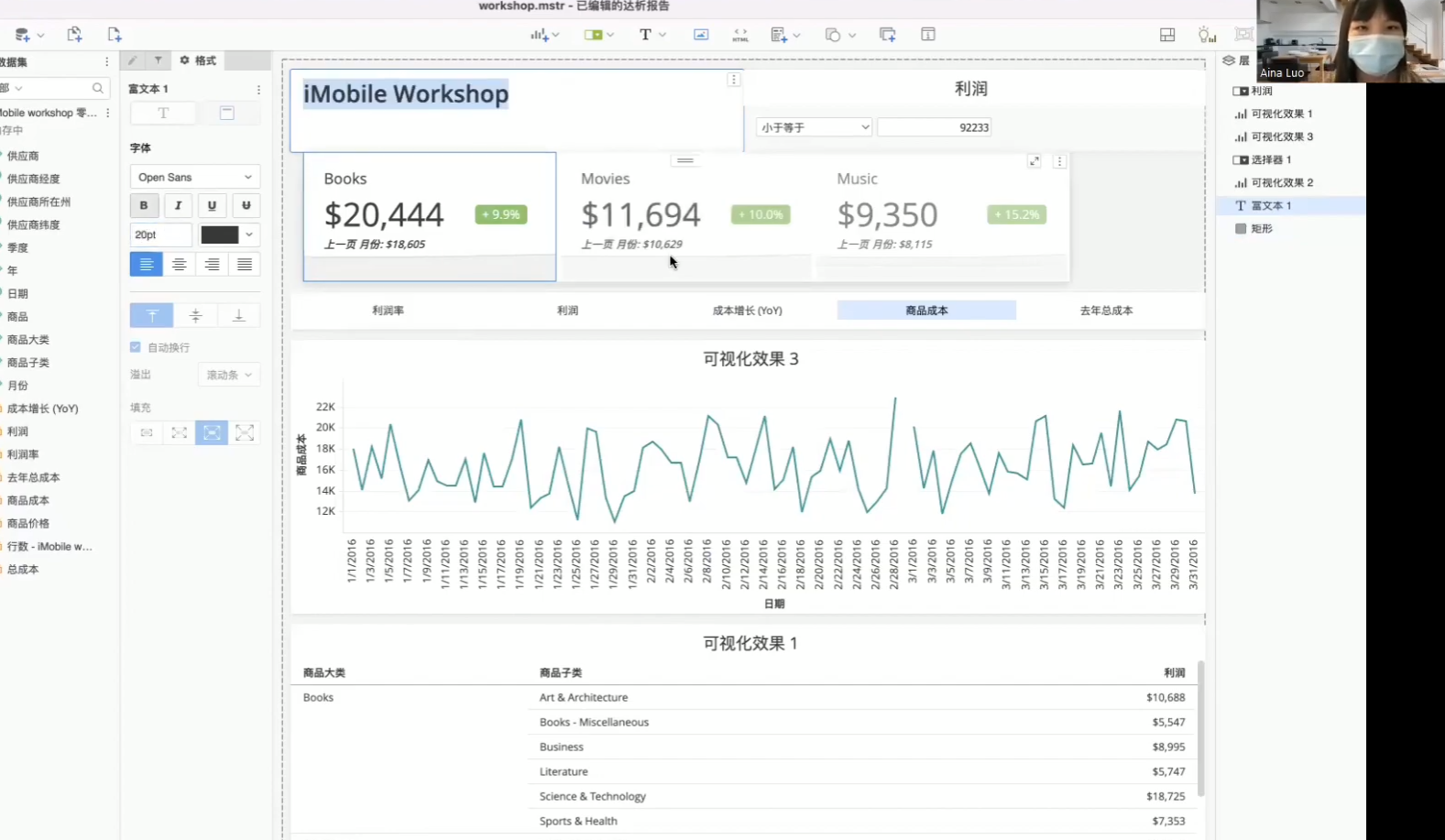Toggle bold formatting button

click(x=144, y=205)
